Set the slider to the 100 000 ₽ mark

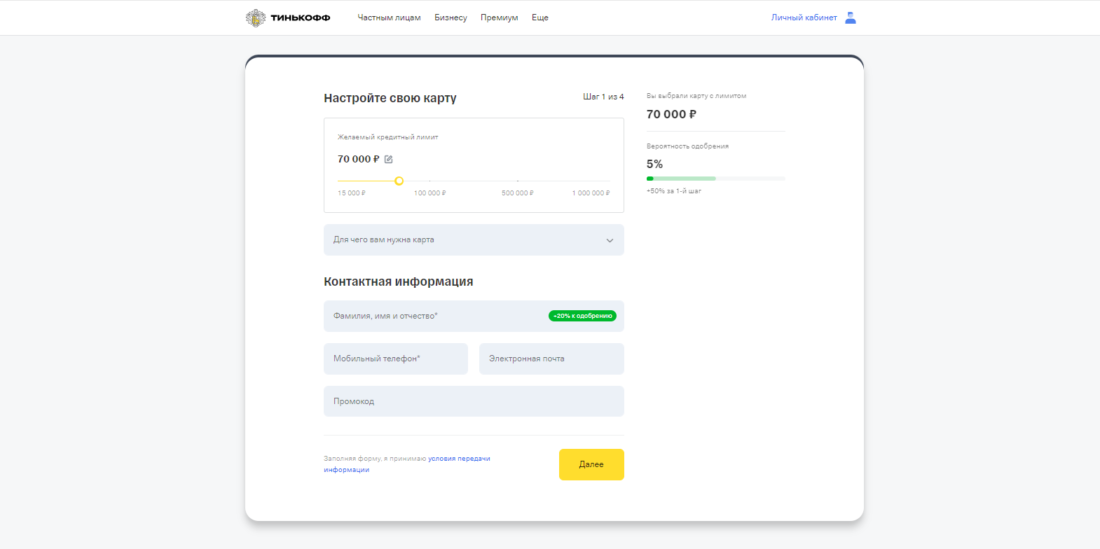(x=430, y=181)
